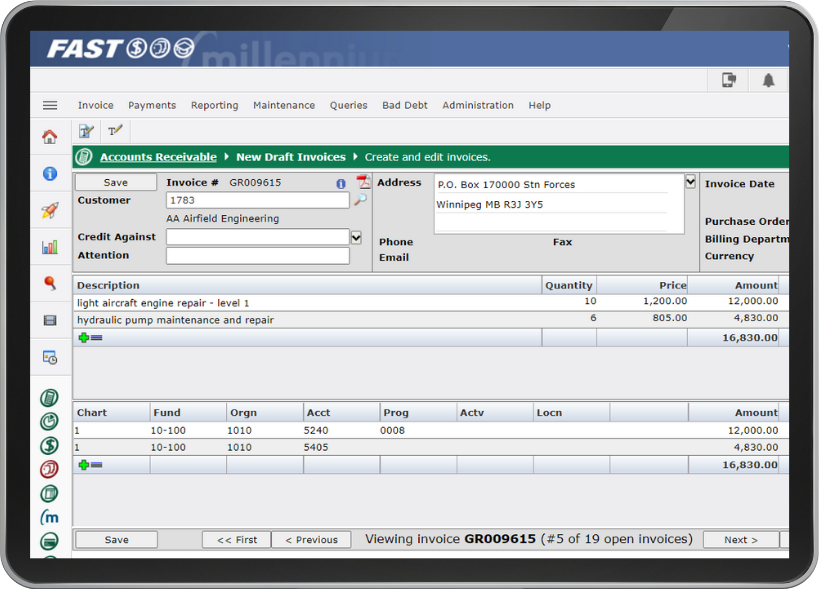Click the green plus to add an invoice line
Viewport: 819px width, 589px height.
point(82,337)
